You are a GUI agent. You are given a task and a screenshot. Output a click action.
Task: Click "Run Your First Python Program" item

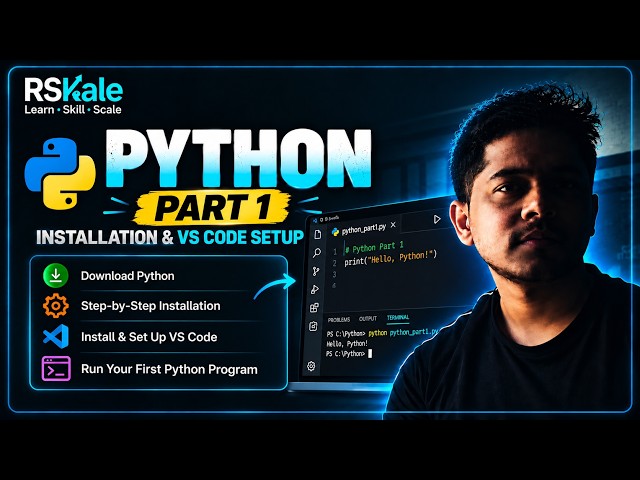(x=169, y=369)
